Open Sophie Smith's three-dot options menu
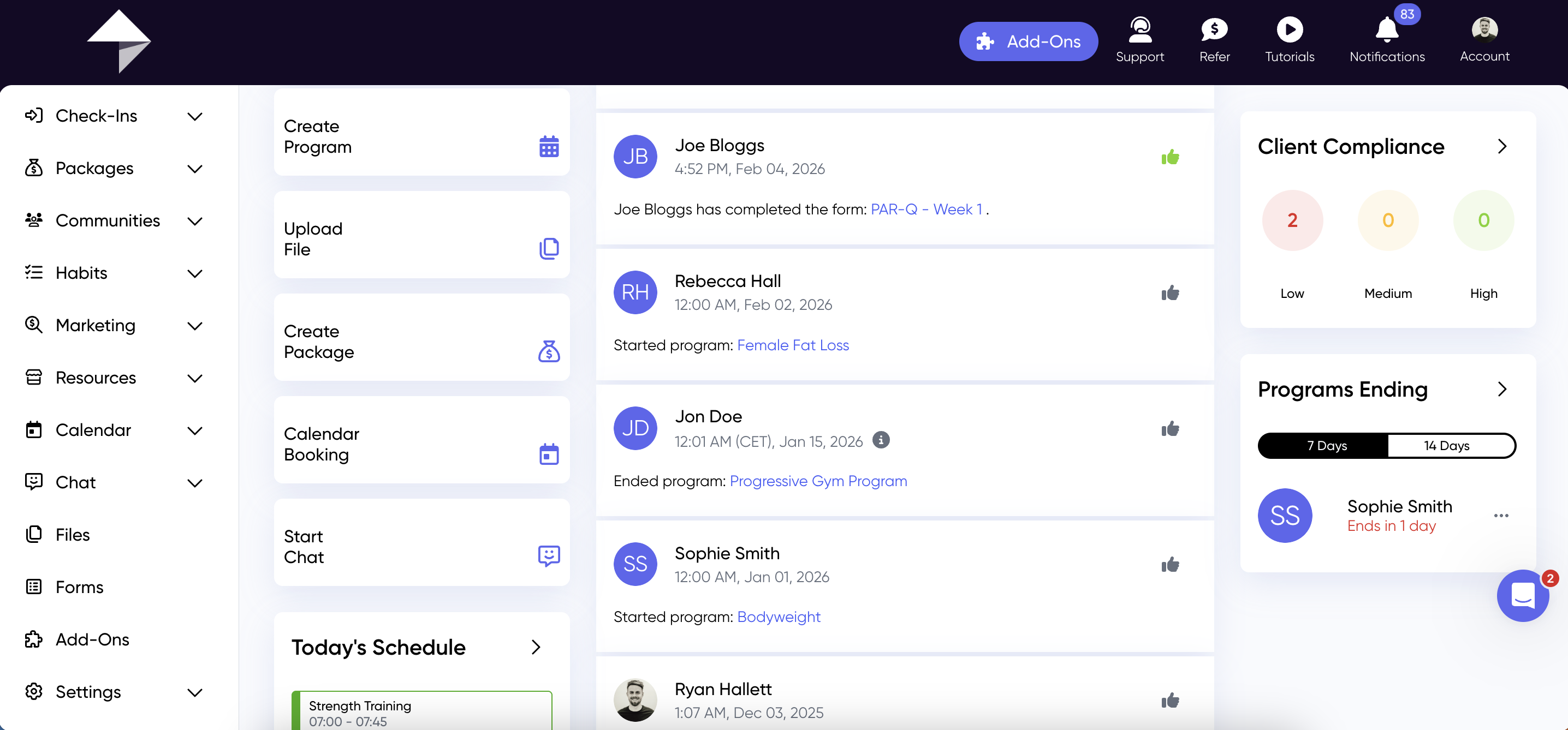This screenshot has height=730, width=1568. point(1500,515)
